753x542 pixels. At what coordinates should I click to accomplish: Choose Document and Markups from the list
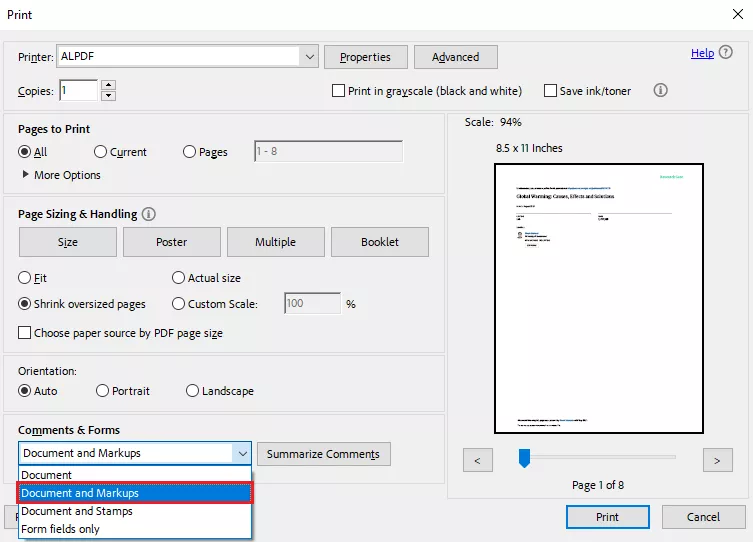pyautogui.click(x=134, y=493)
